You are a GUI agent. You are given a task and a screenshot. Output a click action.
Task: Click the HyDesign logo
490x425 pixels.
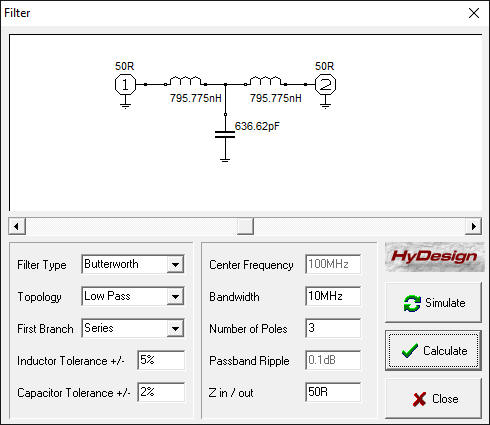434,257
